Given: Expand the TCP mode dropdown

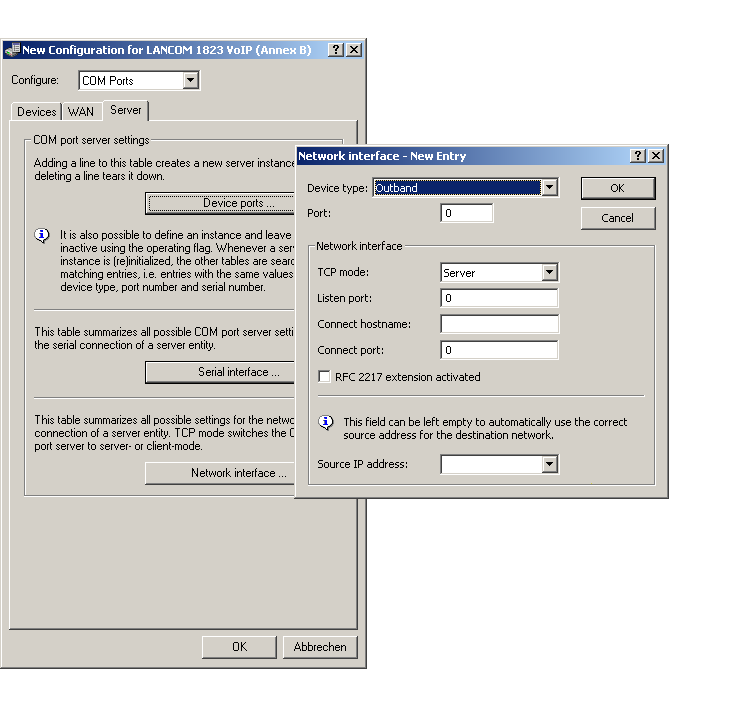Looking at the screenshot, I should [x=549, y=273].
